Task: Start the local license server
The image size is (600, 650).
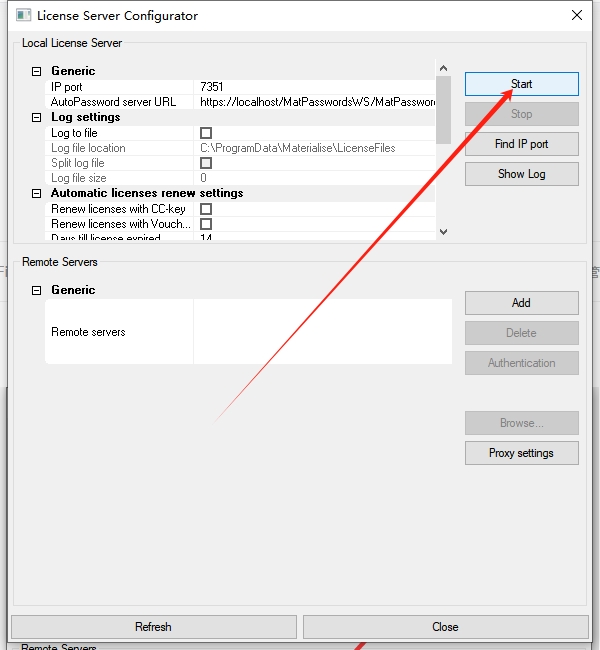Action: pyautogui.click(x=522, y=84)
